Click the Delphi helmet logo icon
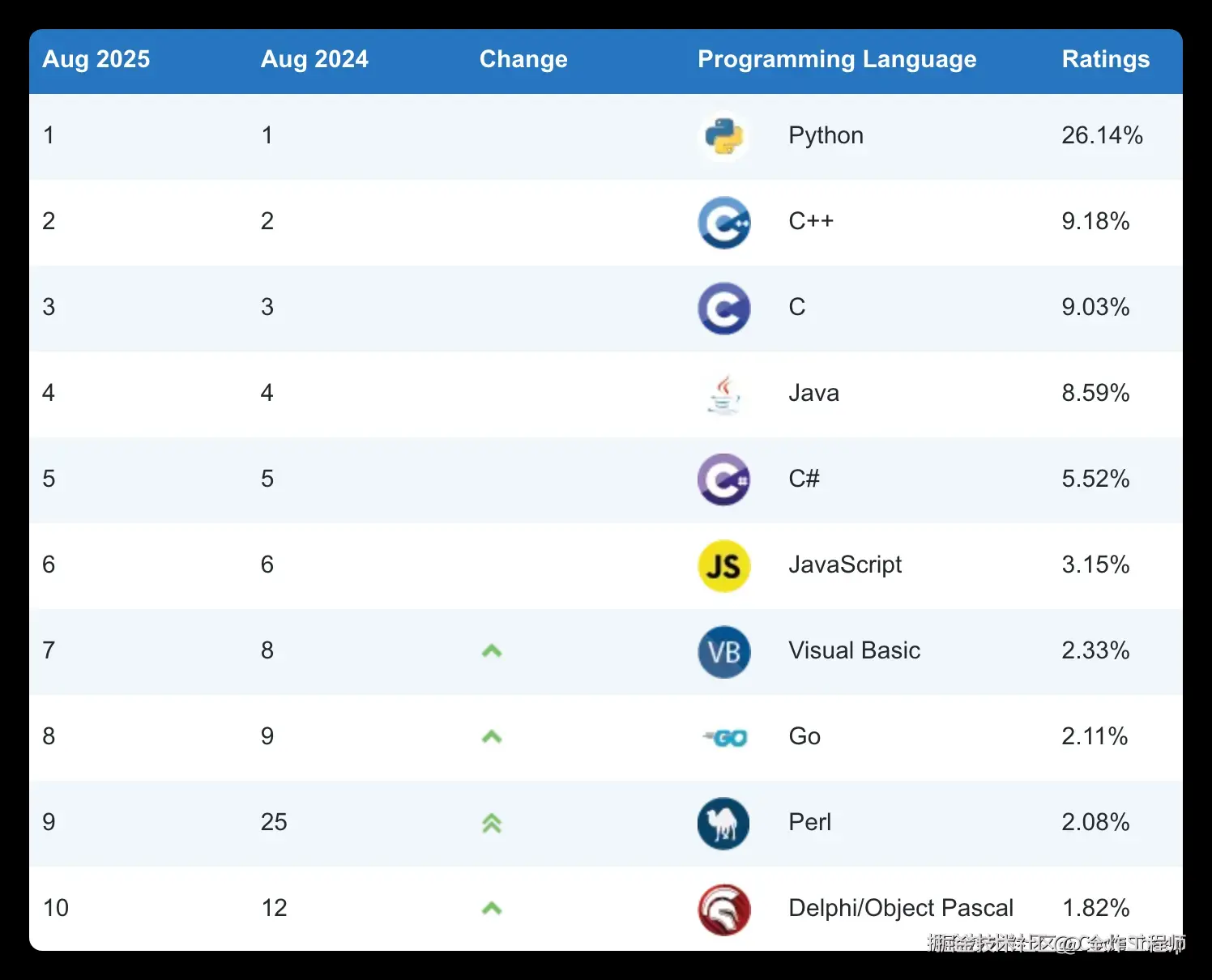Image resolution: width=1212 pixels, height=980 pixels. coord(723,909)
